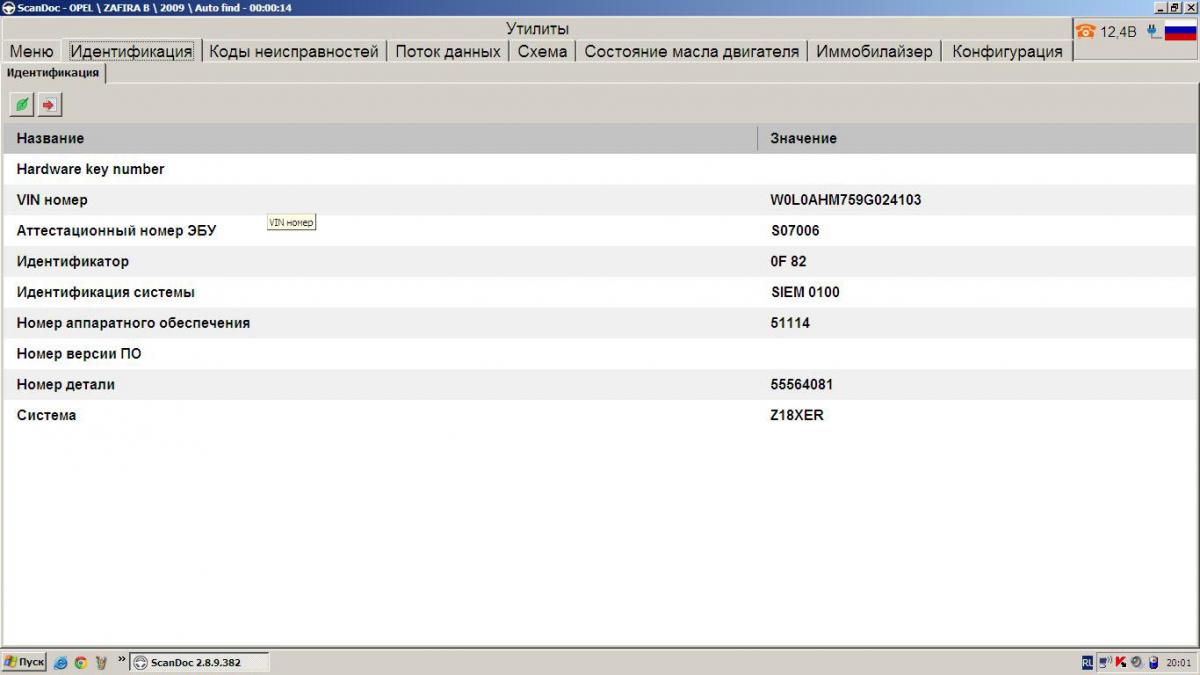Select the Идентификатор row label

[x=72, y=262]
